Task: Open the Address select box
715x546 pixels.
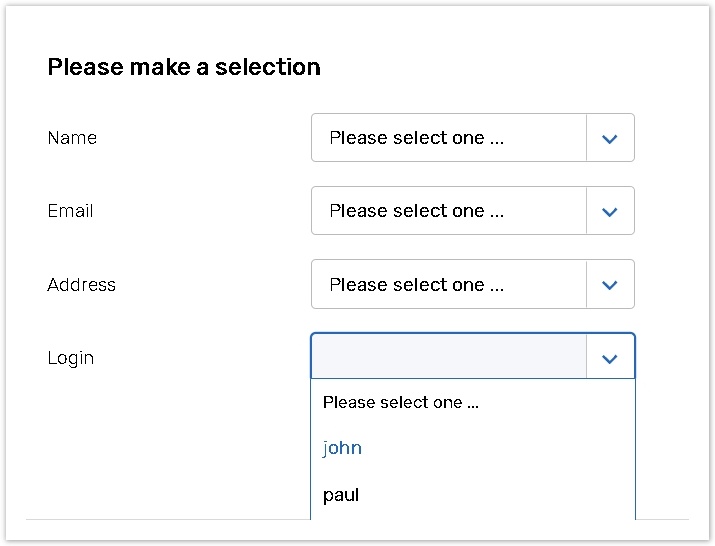Action: pos(448,285)
